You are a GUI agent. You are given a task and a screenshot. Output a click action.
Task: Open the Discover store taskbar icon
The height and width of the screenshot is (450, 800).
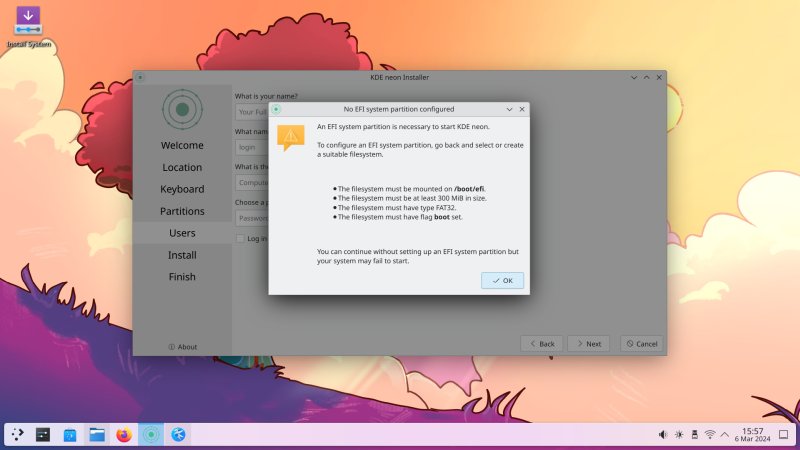(70, 435)
